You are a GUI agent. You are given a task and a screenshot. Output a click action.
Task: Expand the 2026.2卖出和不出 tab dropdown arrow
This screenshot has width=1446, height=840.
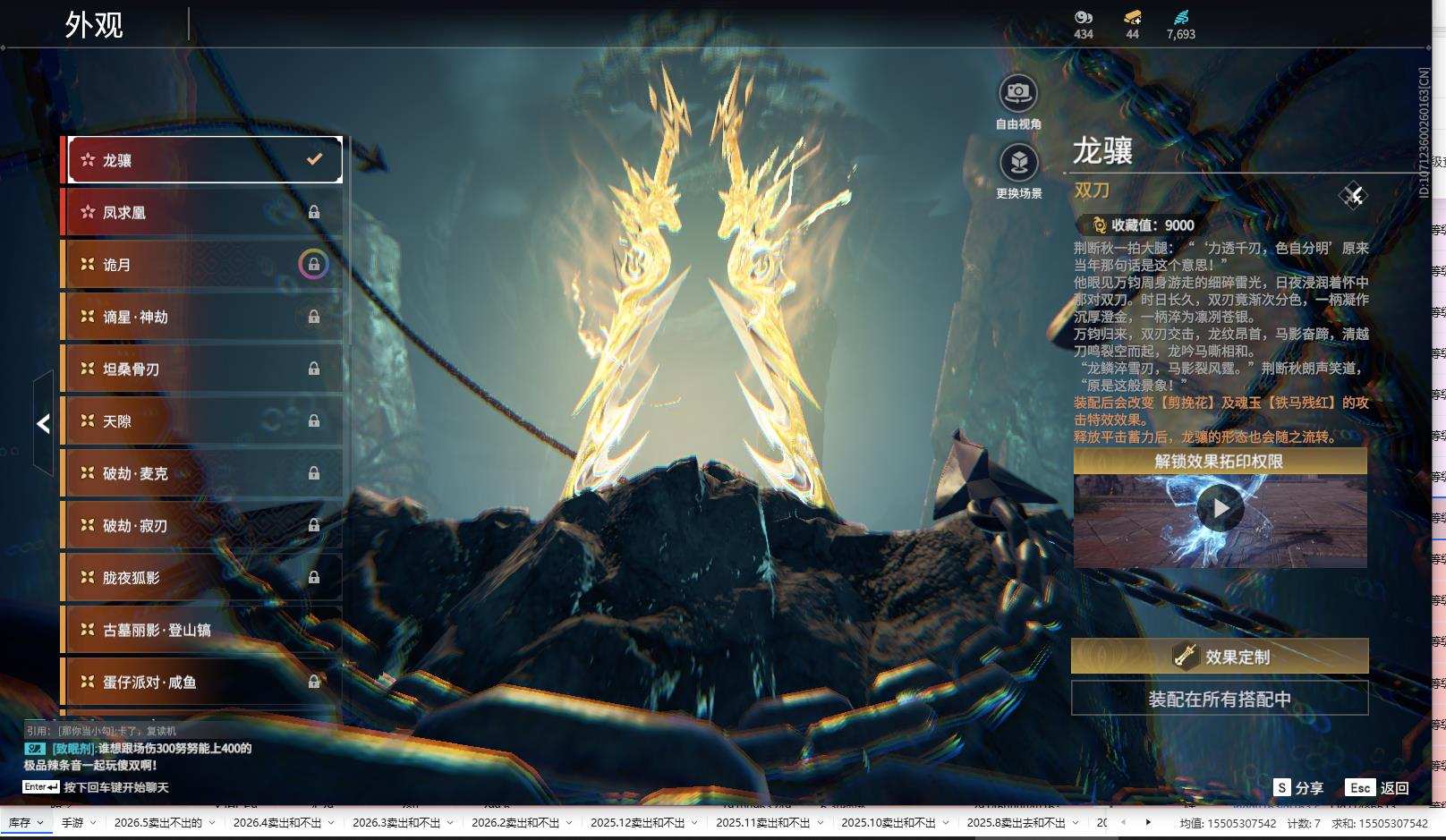click(x=569, y=823)
